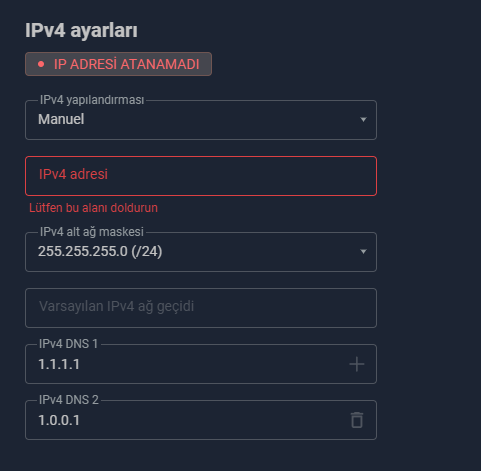
Task: Click the red status dot in badge
Action: point(41,64)
